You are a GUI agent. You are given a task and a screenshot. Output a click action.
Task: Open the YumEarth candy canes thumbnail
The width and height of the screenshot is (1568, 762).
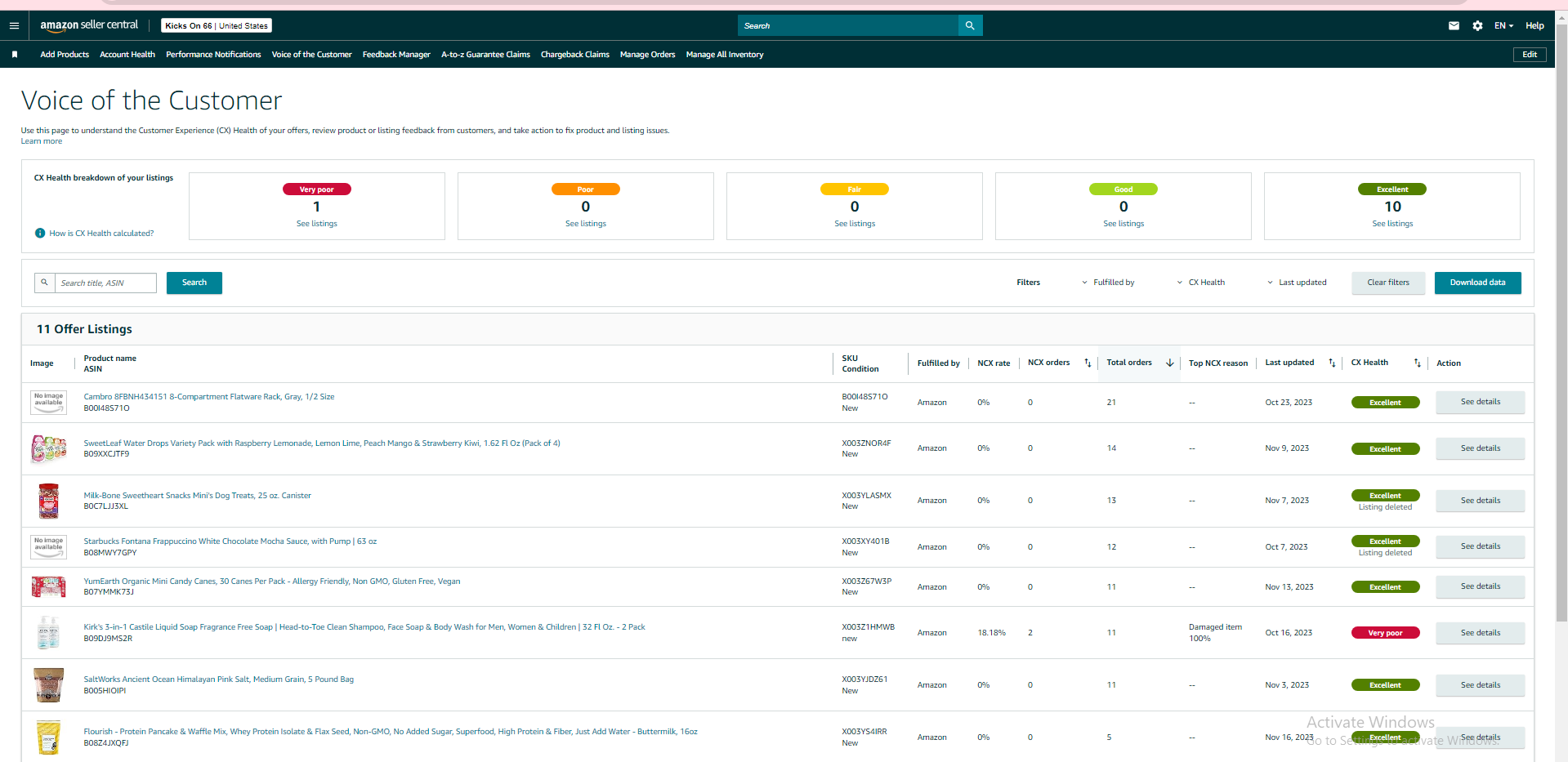48,586
